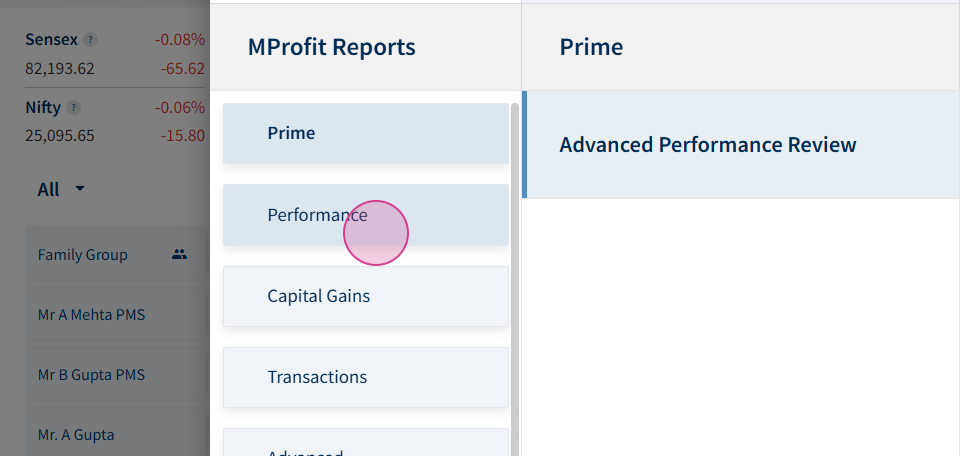
Task: Open the Performance report category
Action: point(366,215)
